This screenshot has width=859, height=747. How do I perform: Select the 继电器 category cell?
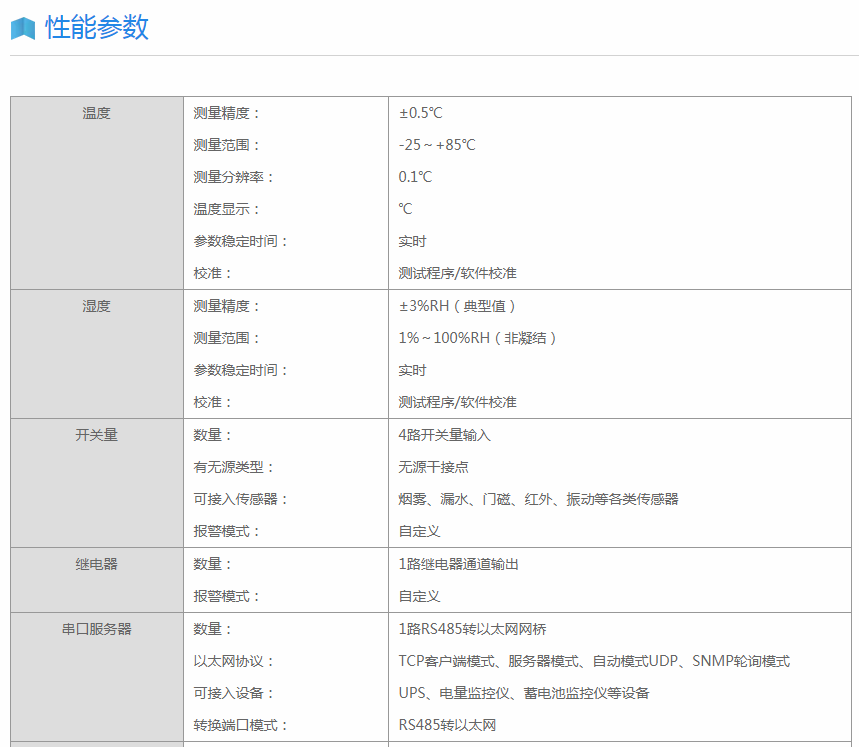coord(97,564)
